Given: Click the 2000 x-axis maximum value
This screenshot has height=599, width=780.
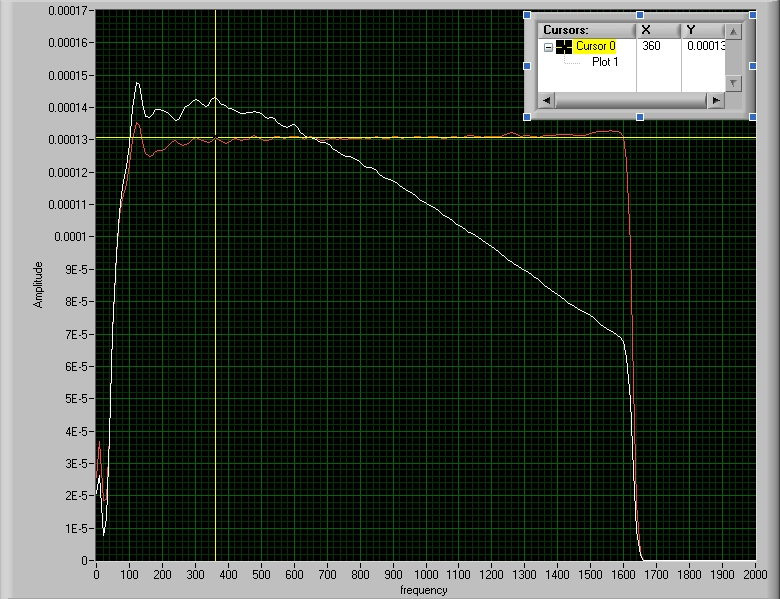Looking at the screenshot, I should pyautogui.click(x=755, y=574).
